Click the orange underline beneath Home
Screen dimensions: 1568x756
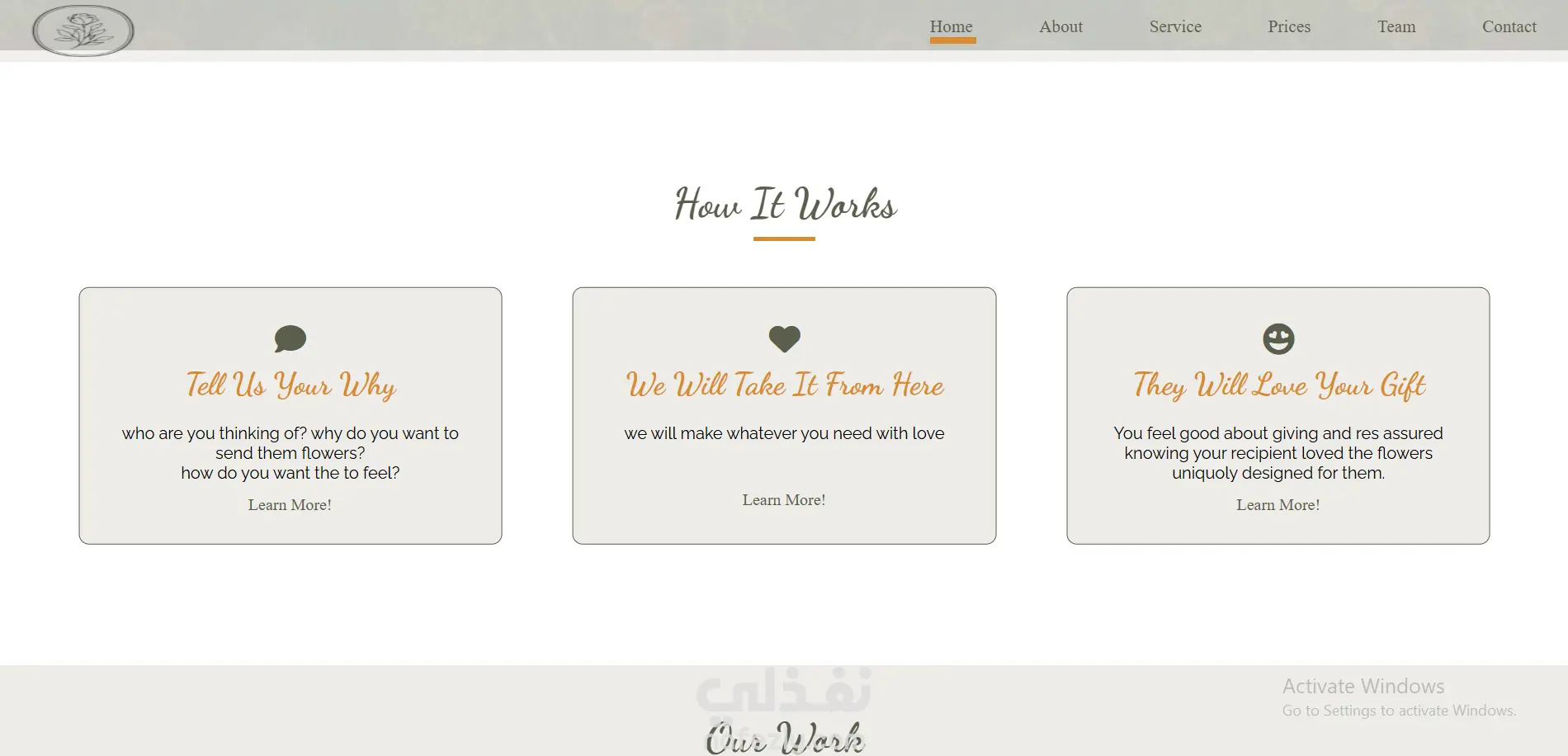coord(952,40)
